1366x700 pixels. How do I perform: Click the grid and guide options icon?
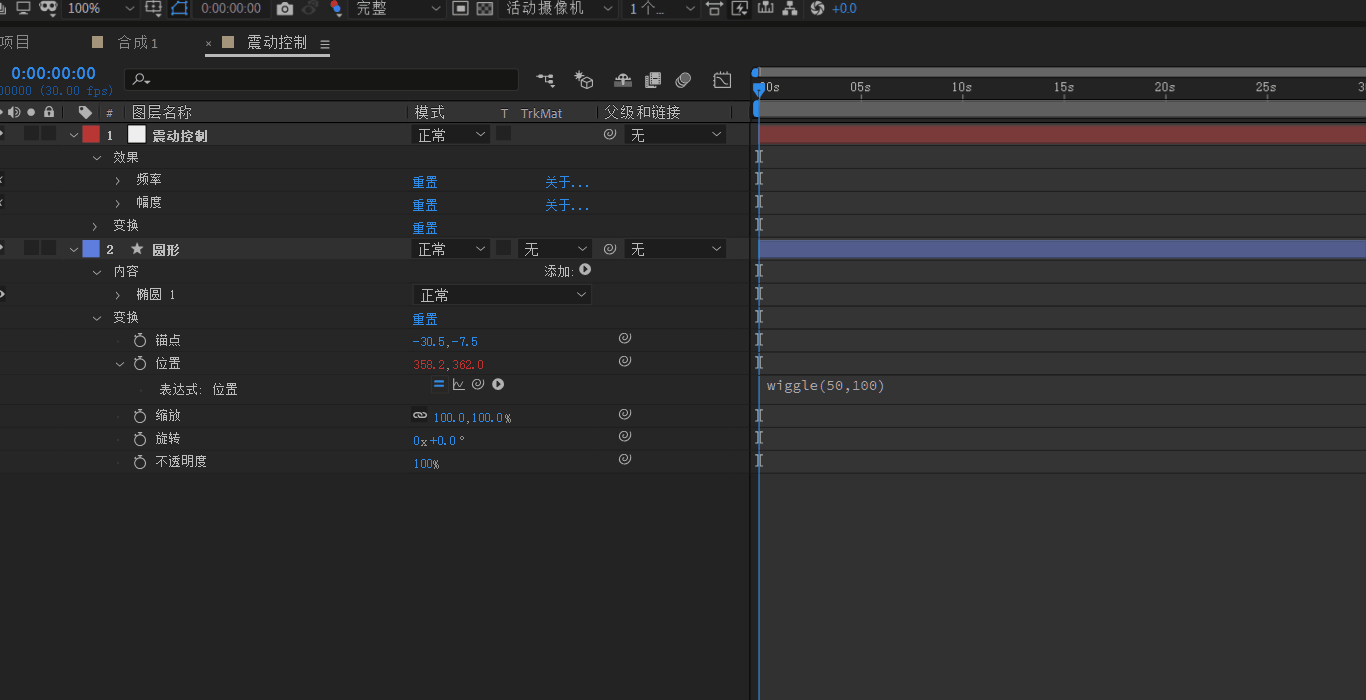click(154, 8)
